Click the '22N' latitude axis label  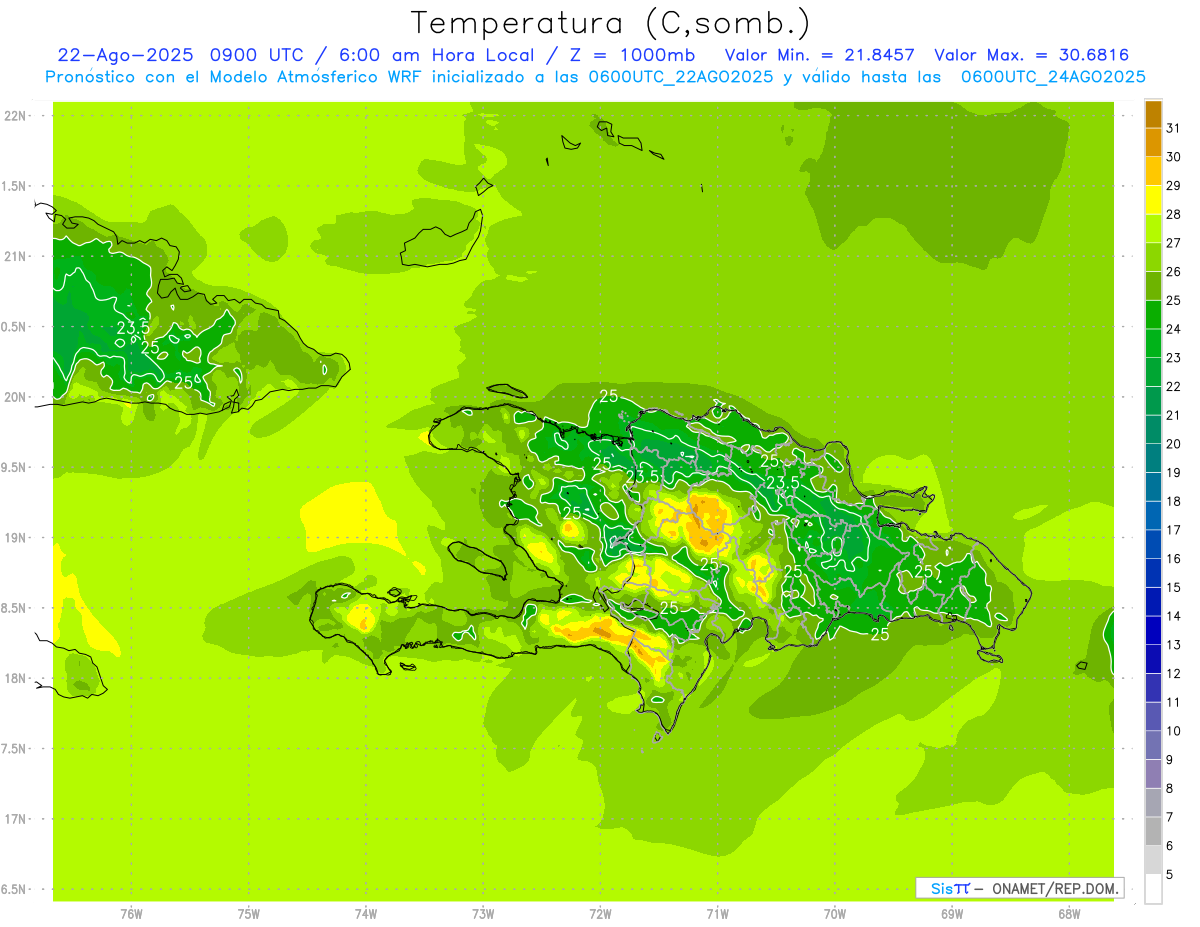pos(15,115)
